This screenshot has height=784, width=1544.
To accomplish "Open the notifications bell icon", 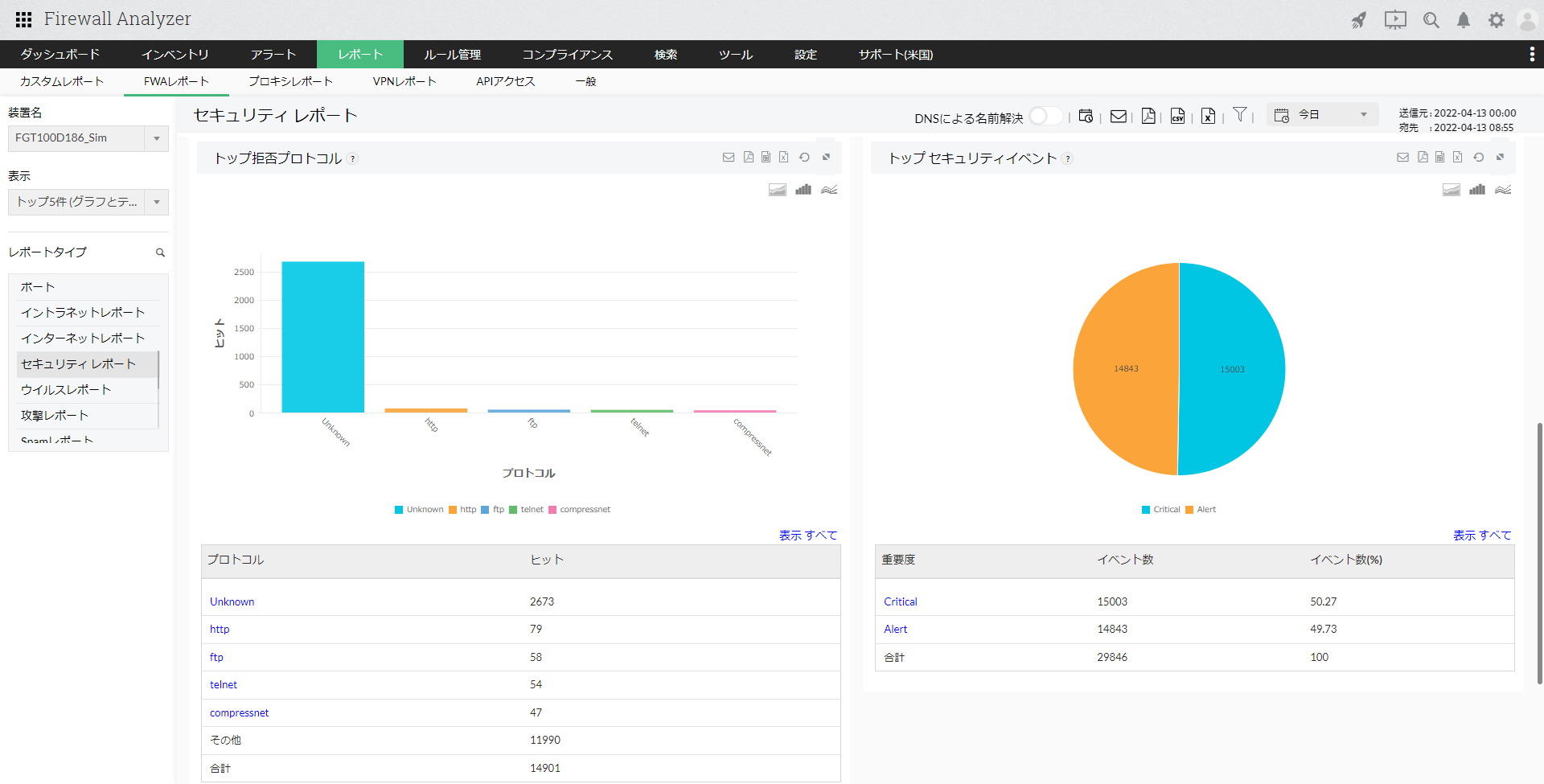I will (x=1464, y=20).
